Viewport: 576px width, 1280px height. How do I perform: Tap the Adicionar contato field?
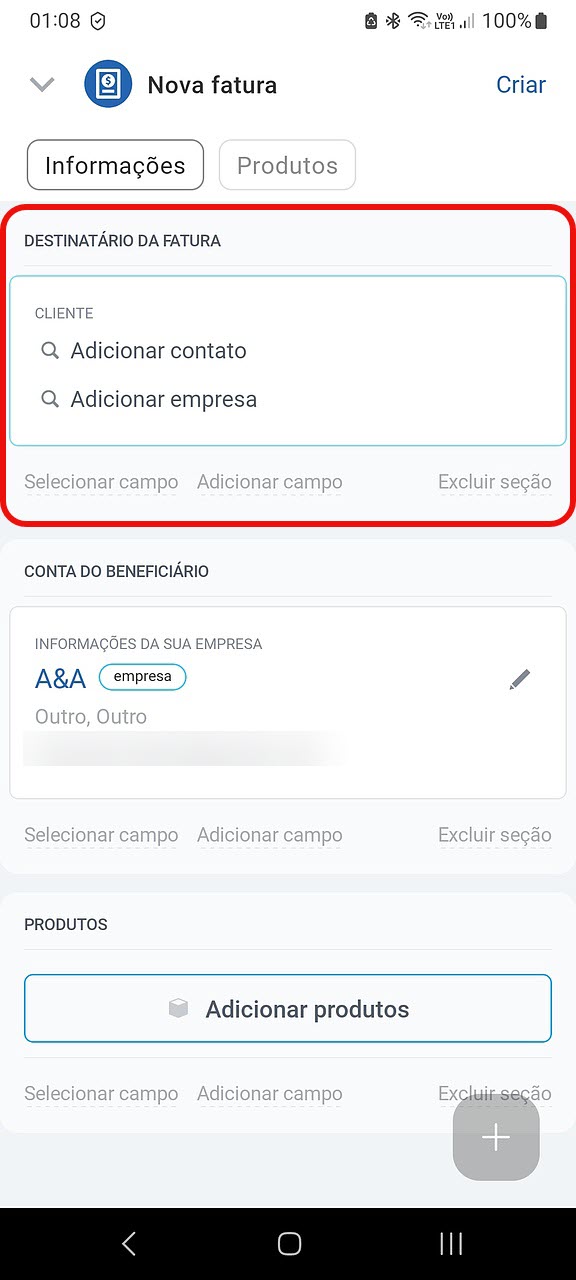[x=158, y=351]
